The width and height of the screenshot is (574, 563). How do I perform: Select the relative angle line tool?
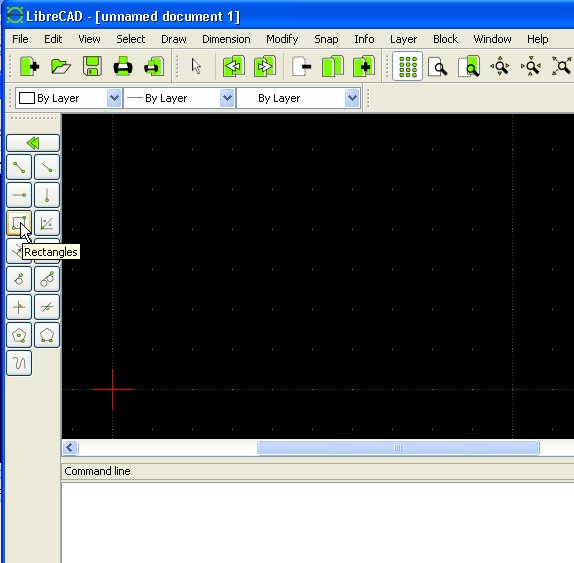click(x=47, y=307)
